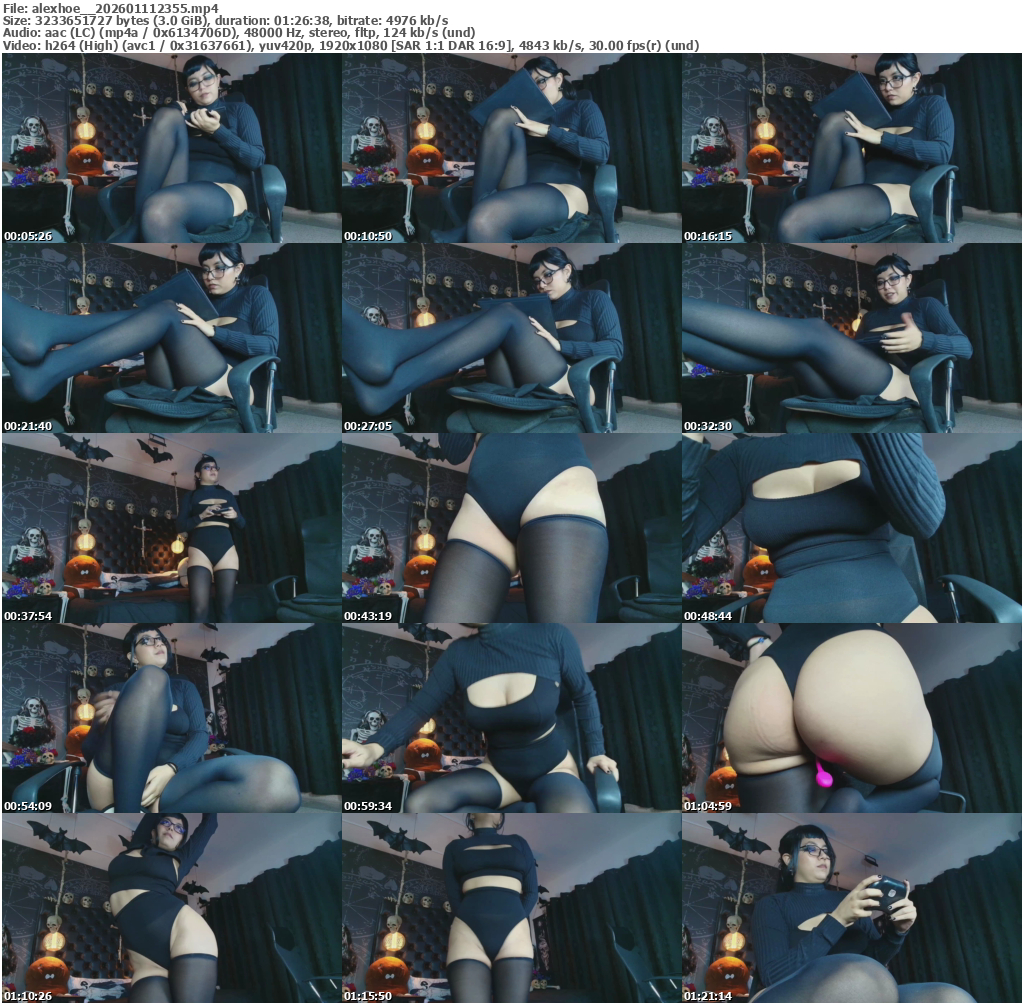Pick the frame with timestamp 00:43:19

[511, 528]
